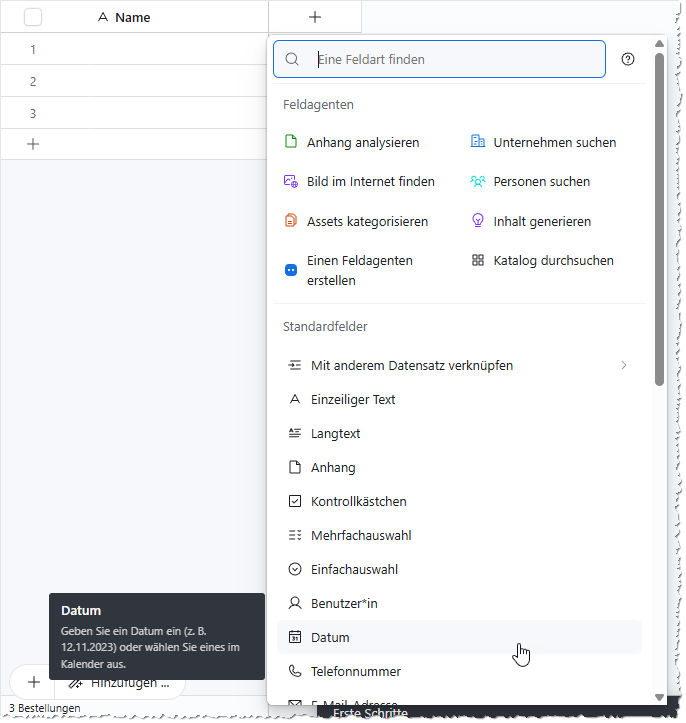Click the help question mark icon
This screenshot has width=686, height=723.
coord(628,59)
